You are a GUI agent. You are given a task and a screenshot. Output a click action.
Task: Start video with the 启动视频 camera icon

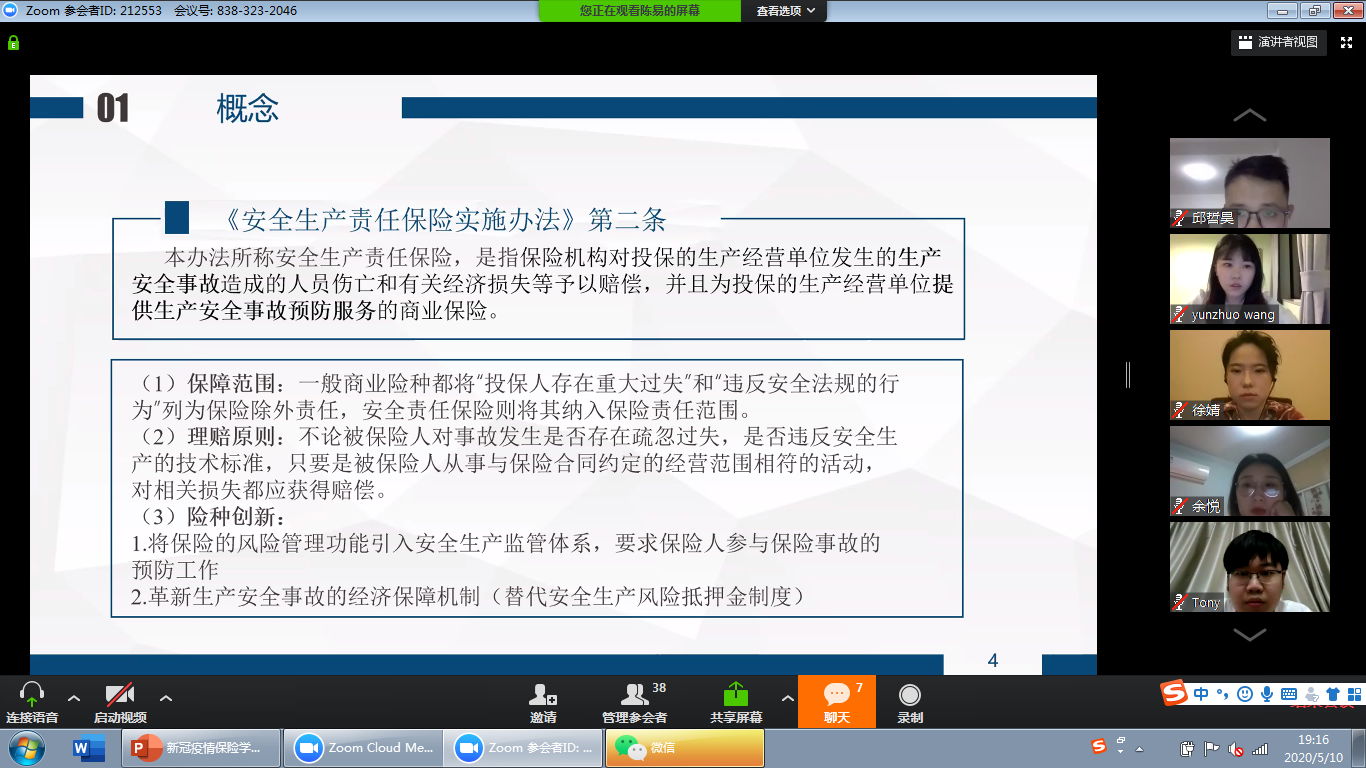tap(120, 695)
